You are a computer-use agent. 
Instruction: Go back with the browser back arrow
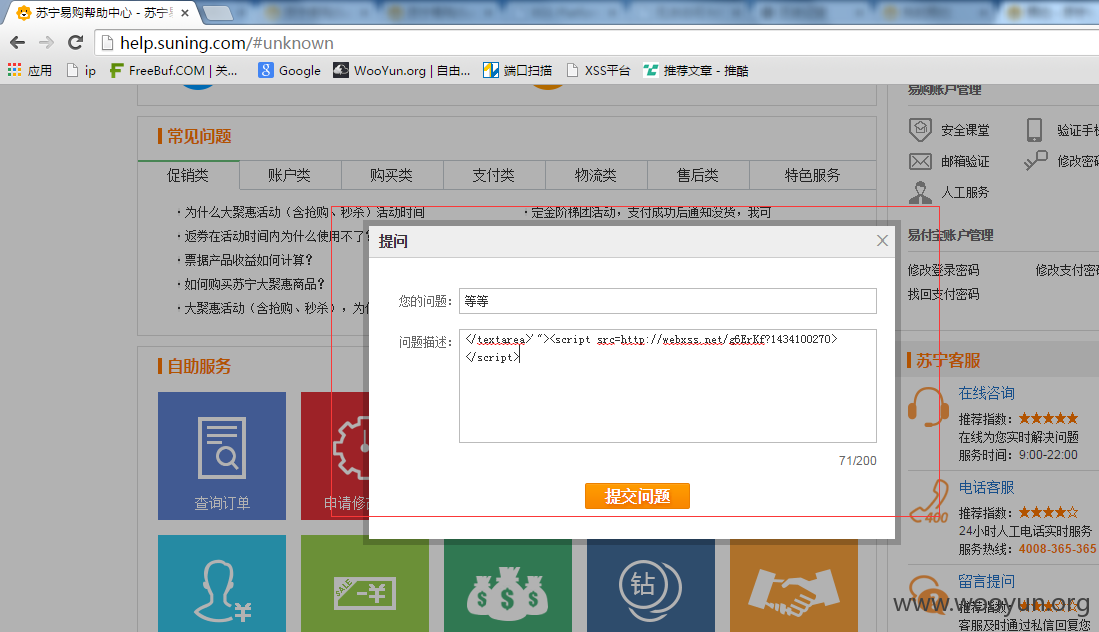coord(18,43)
